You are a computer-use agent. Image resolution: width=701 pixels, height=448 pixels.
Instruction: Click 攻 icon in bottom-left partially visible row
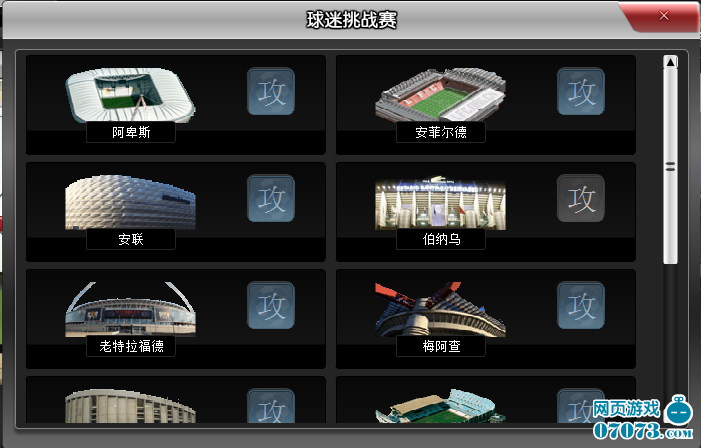pos(271,406)
